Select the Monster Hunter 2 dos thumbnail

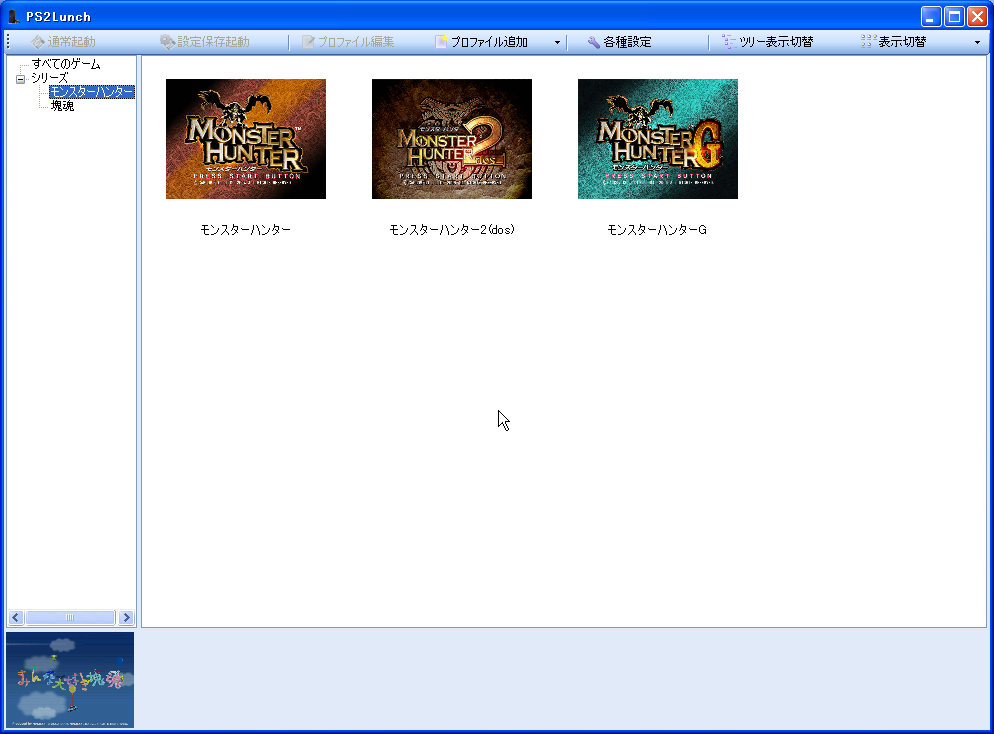(x=452, y=139)
